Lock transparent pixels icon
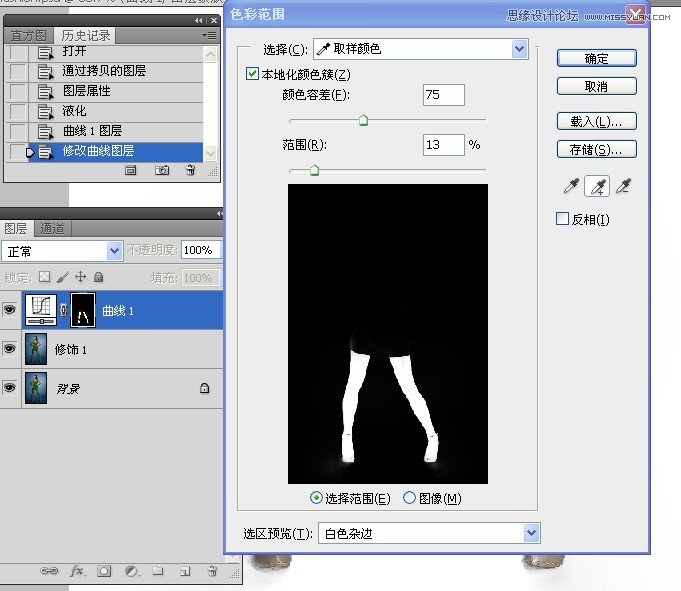Image resolution: width=681 pixels, height=591 pixels. point(44,277)
